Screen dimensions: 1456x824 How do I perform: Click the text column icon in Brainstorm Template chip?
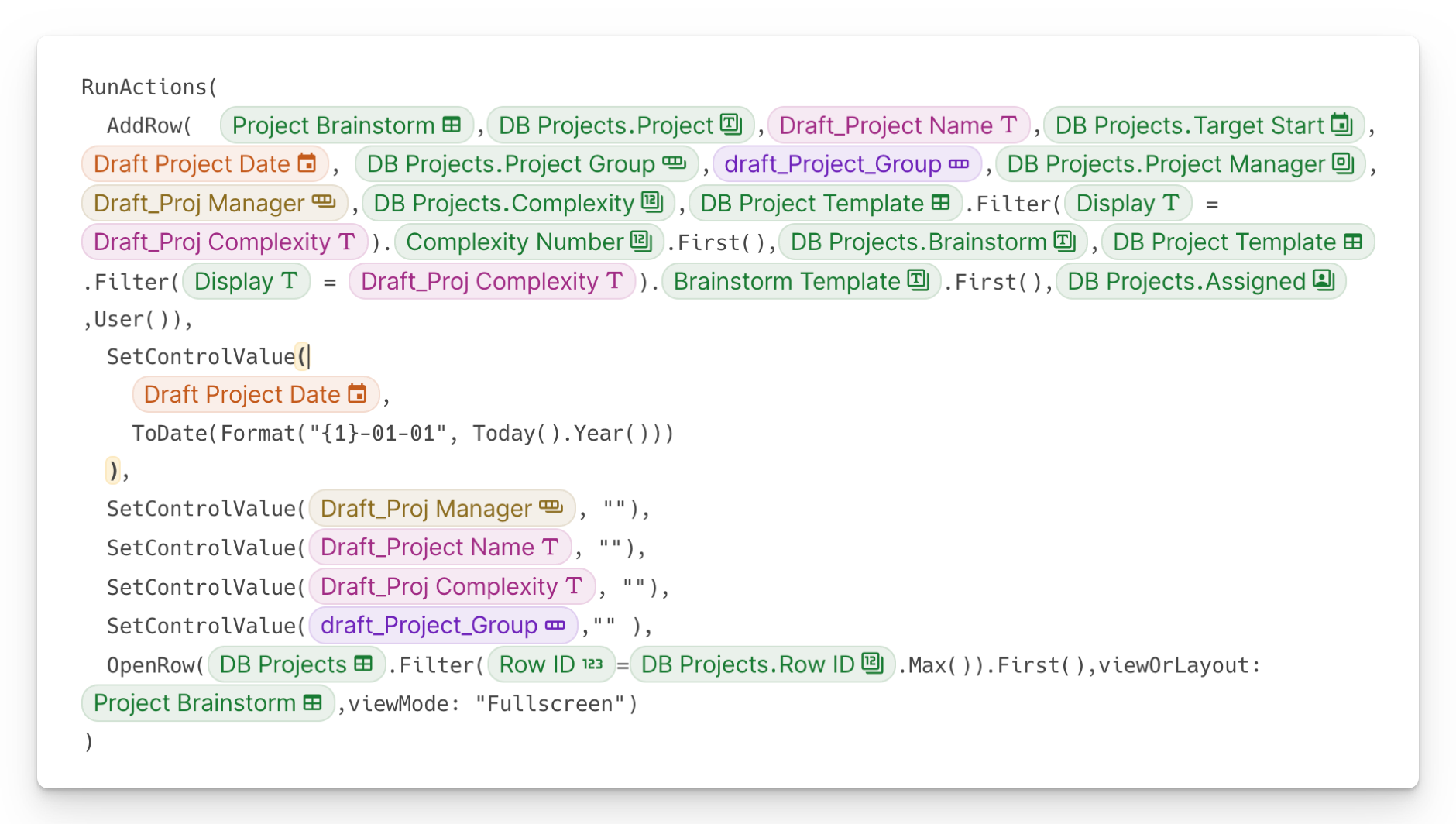[x=918, y=280]
